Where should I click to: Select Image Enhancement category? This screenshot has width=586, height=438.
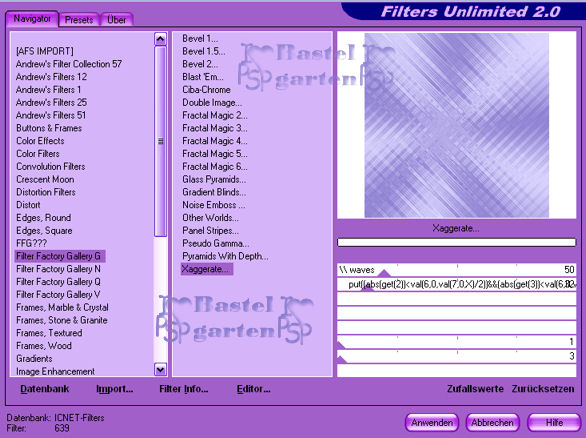coord(55,371)
